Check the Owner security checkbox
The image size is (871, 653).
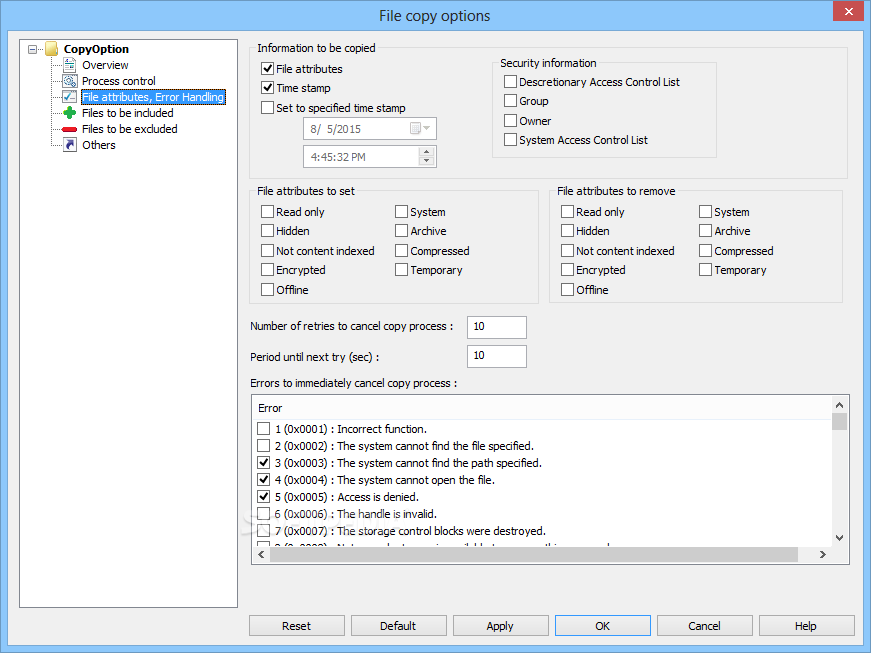click(x=510, y=120)
